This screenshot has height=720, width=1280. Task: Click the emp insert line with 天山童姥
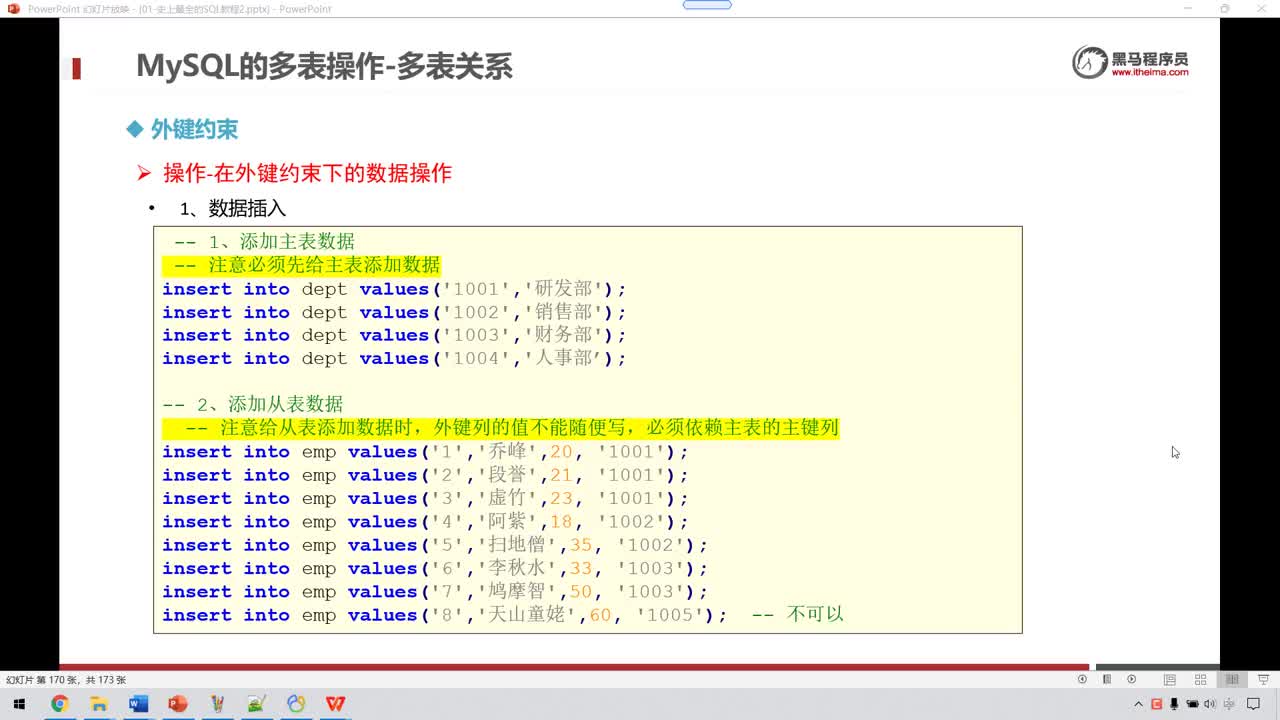click(x=445, y=615)
